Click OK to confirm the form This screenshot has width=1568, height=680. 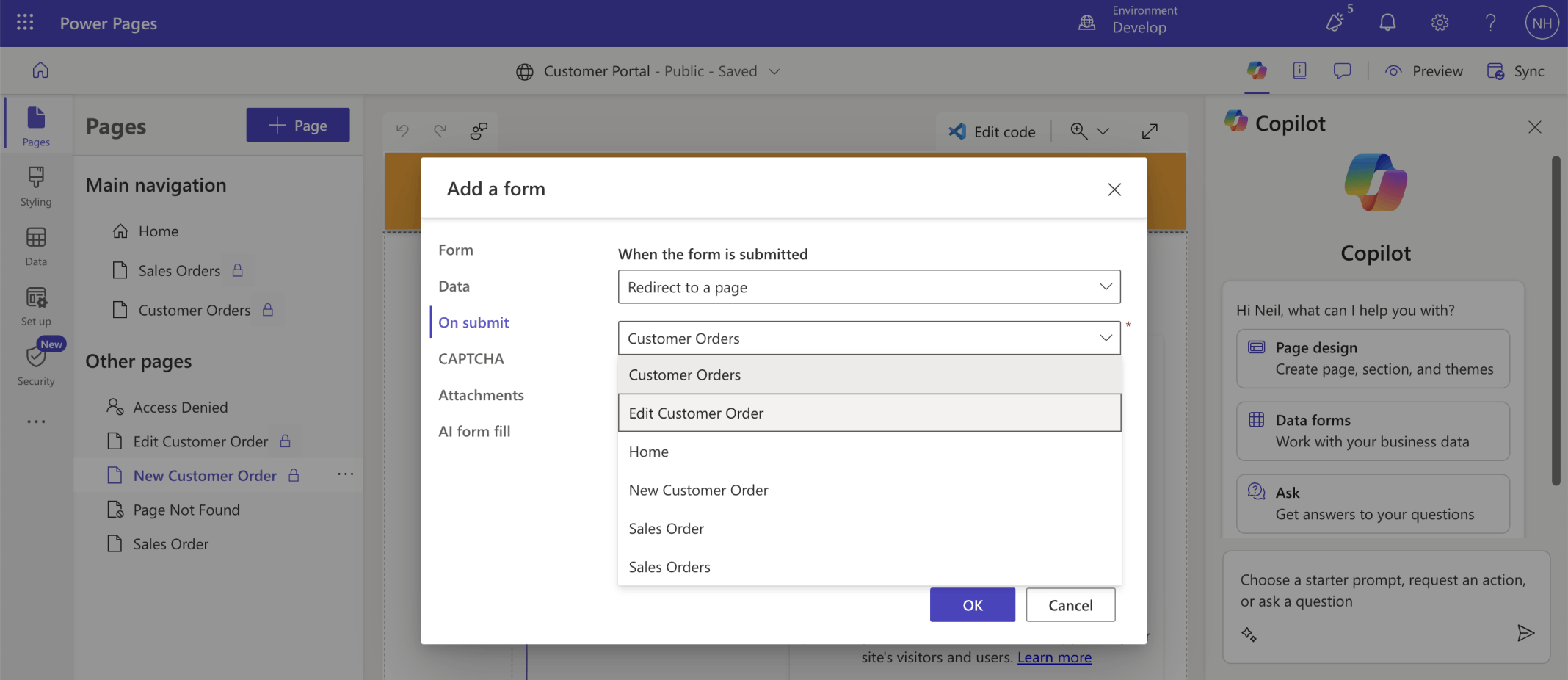pos(972,605)
